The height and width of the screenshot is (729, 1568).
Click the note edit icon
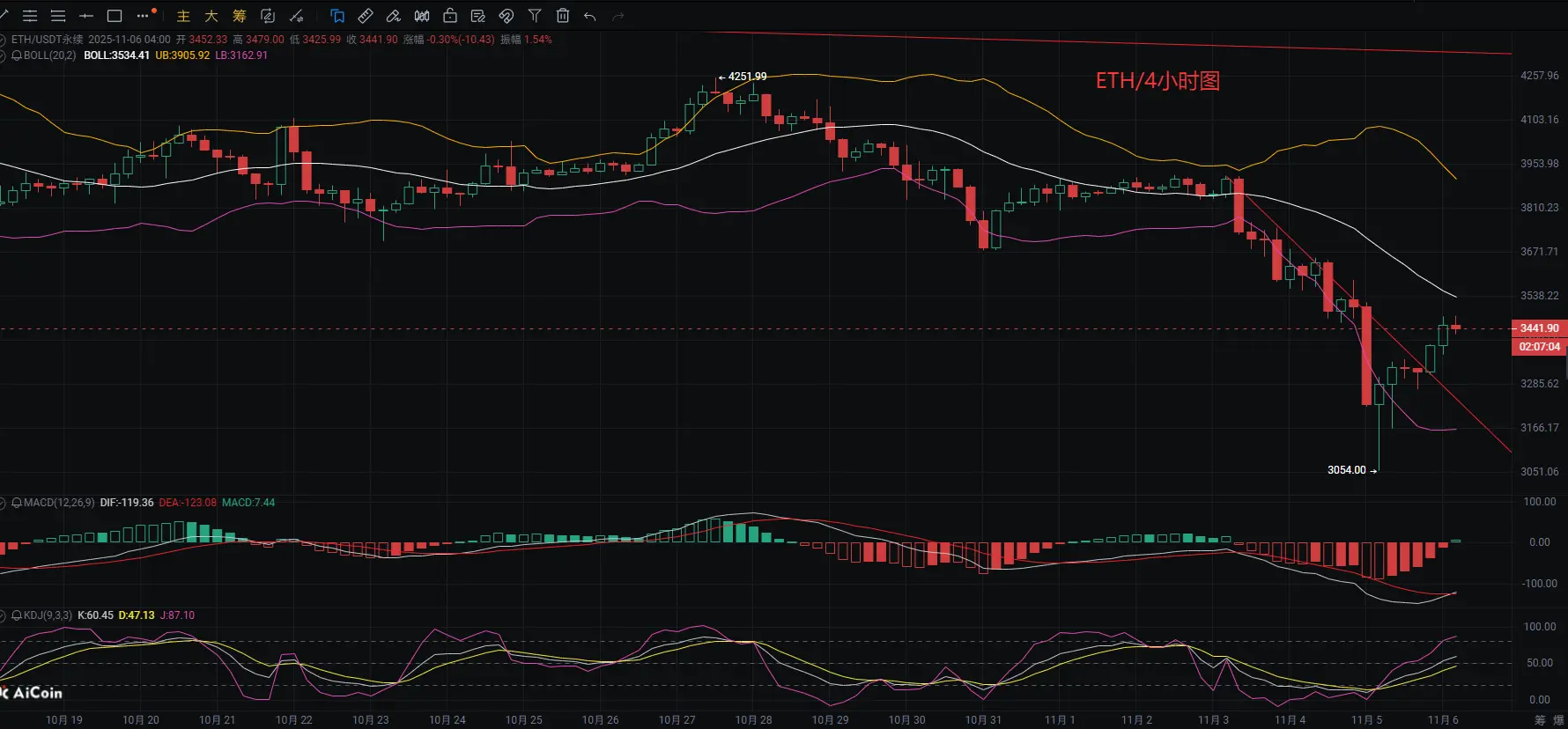pos(478,16)
